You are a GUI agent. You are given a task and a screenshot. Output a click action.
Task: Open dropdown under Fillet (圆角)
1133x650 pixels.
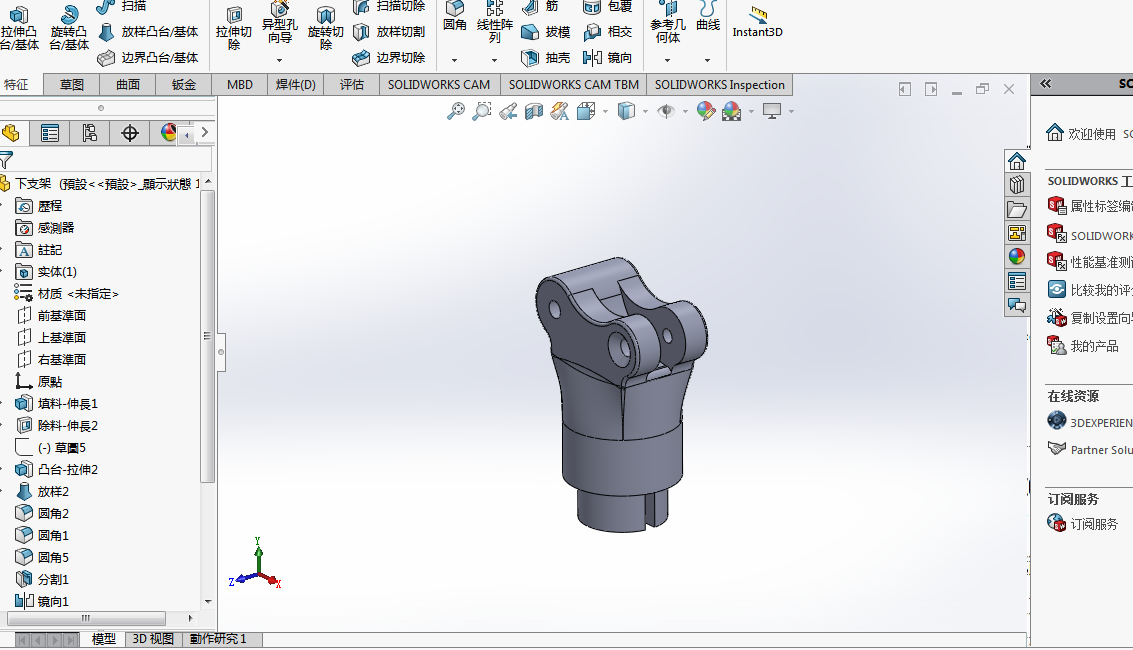click(x=455, y=61)
